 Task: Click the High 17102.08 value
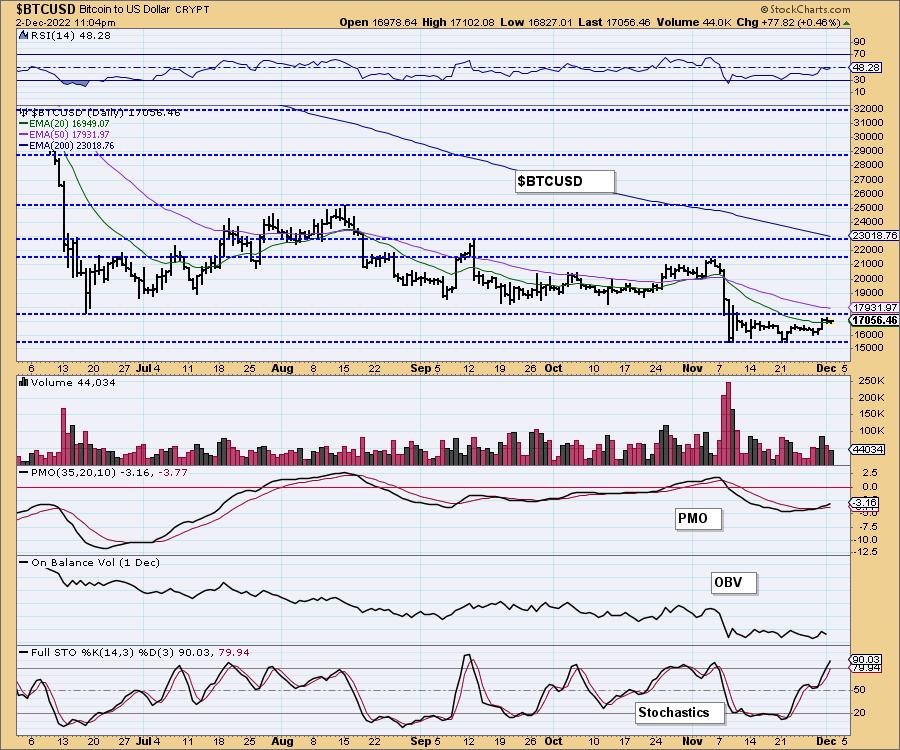457,22
